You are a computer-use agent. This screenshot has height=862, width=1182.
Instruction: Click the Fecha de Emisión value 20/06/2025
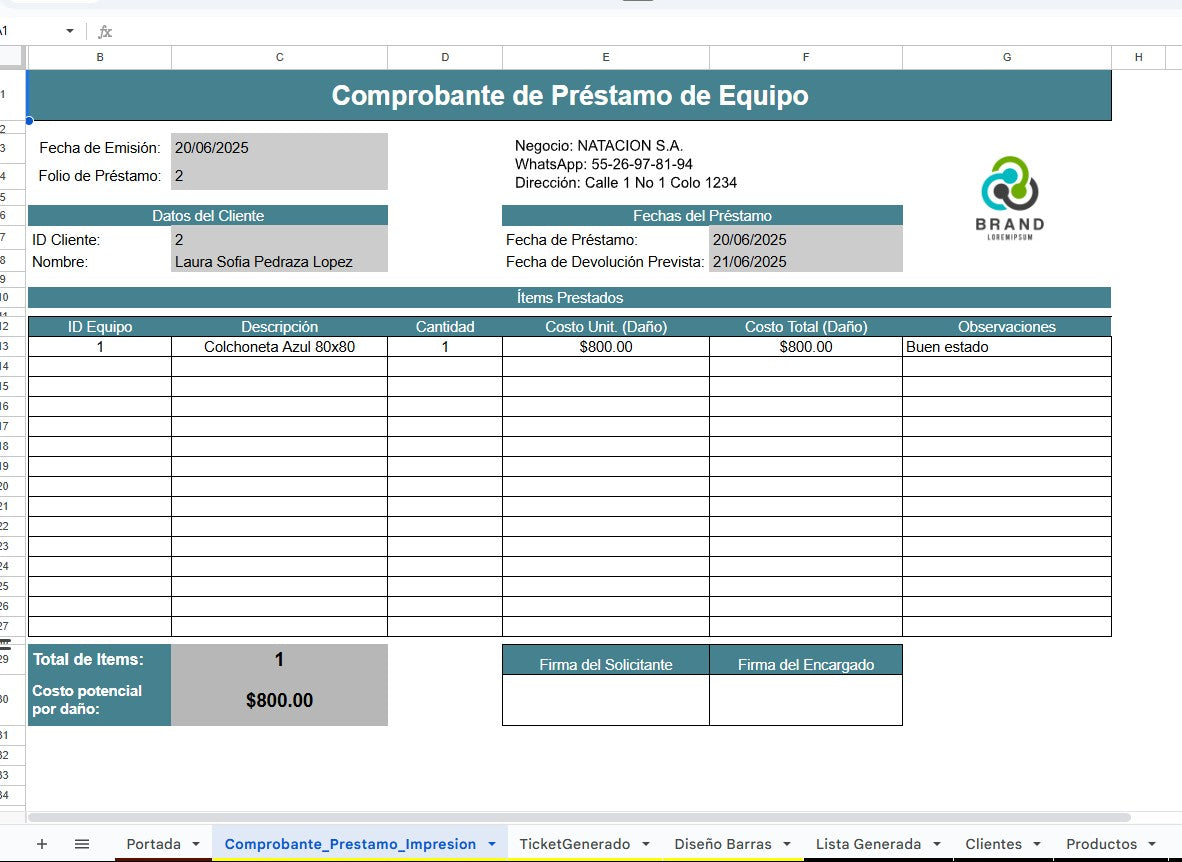click(280, 148)
